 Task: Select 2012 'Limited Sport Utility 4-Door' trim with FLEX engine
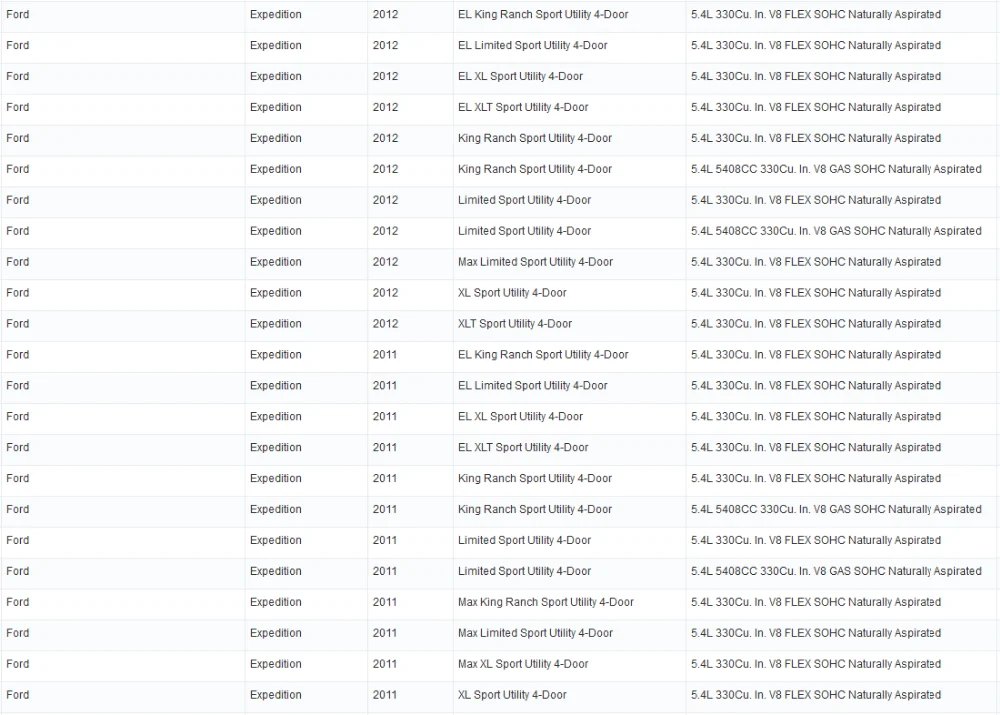pyautogui.click(x=524, y=200)
